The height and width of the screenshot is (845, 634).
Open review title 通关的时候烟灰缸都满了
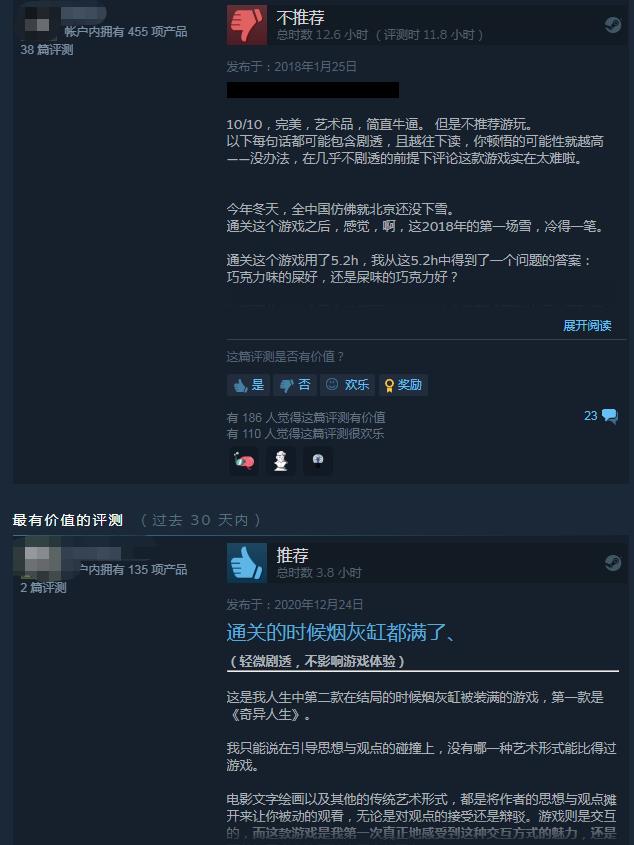pyautogui.click(x=341, y=632)
